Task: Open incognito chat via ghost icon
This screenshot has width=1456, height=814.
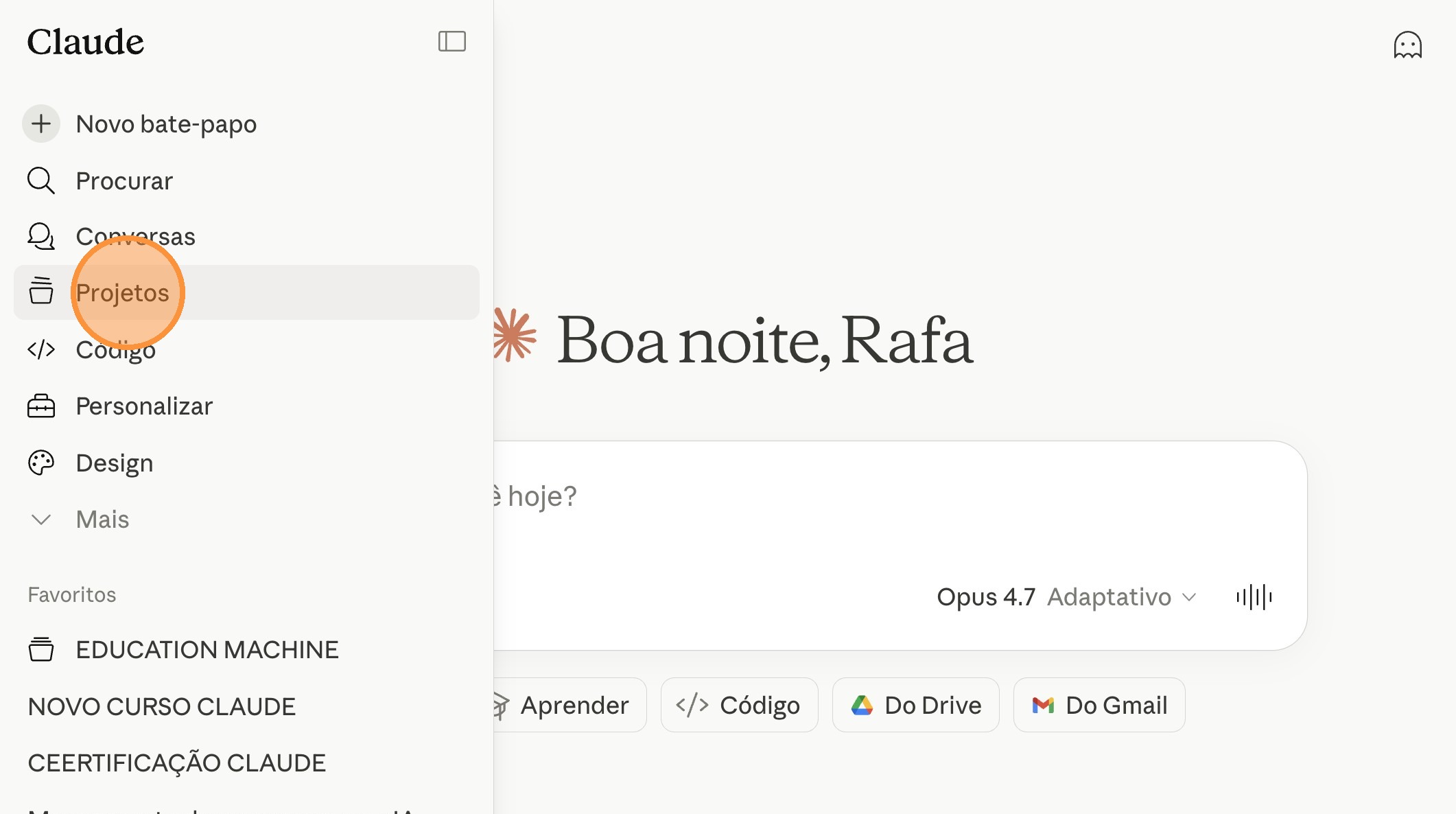Action: click(1407, 45)
